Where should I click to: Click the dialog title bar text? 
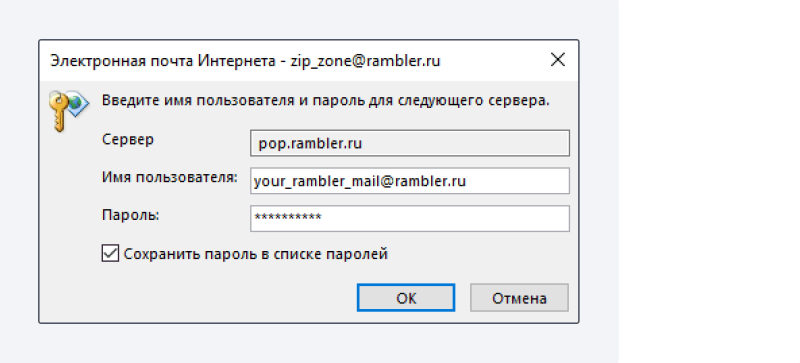pyautogui.click(x=245, y=61)
